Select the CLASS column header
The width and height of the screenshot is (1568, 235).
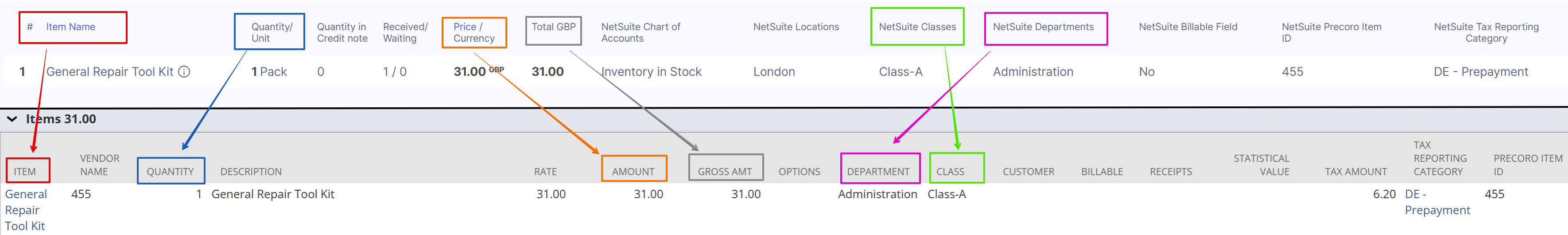click(x=950, y=172)
